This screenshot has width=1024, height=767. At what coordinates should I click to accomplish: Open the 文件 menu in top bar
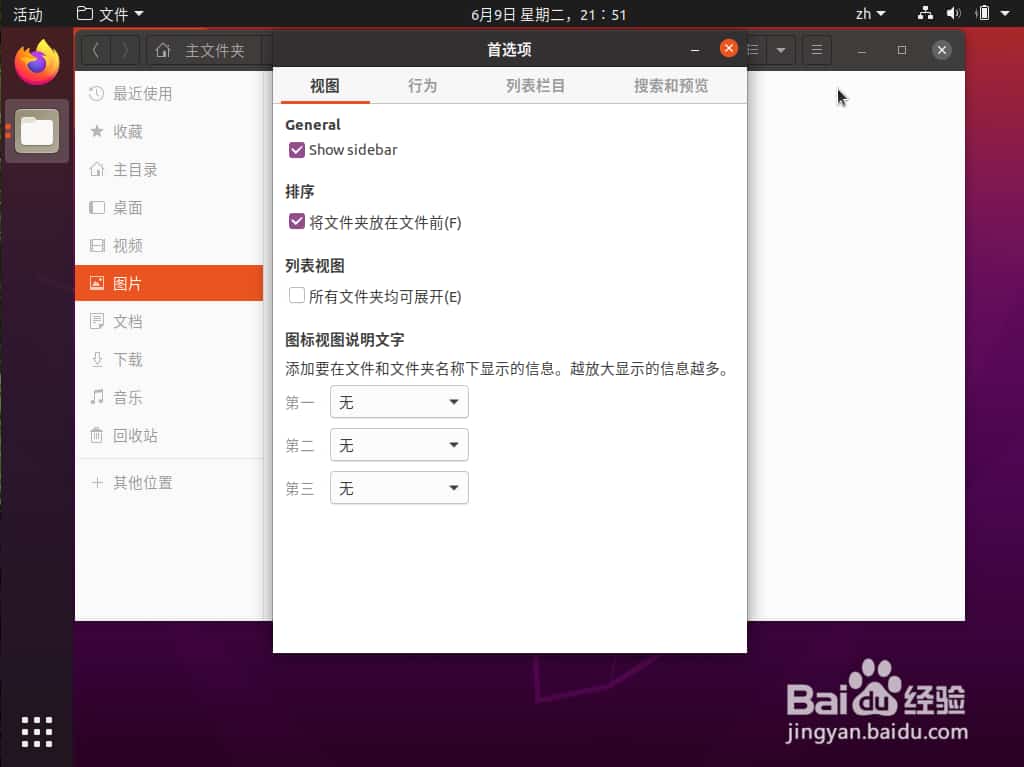tap(110, 13)
